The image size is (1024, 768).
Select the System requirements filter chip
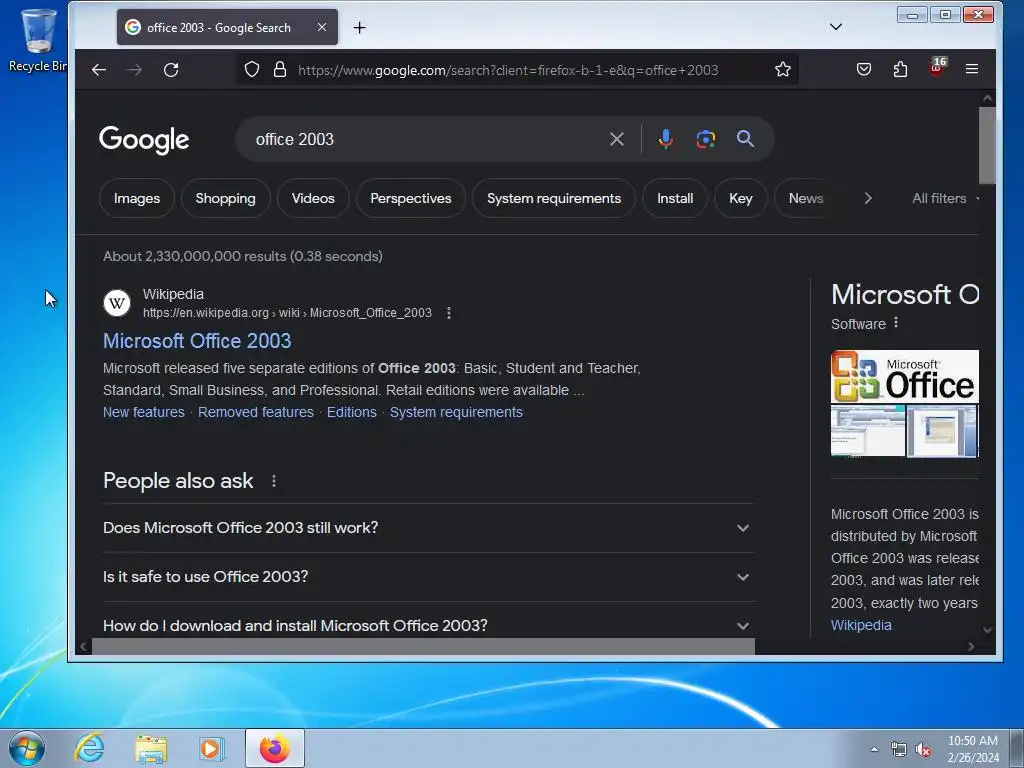click(x=554, y=199)
